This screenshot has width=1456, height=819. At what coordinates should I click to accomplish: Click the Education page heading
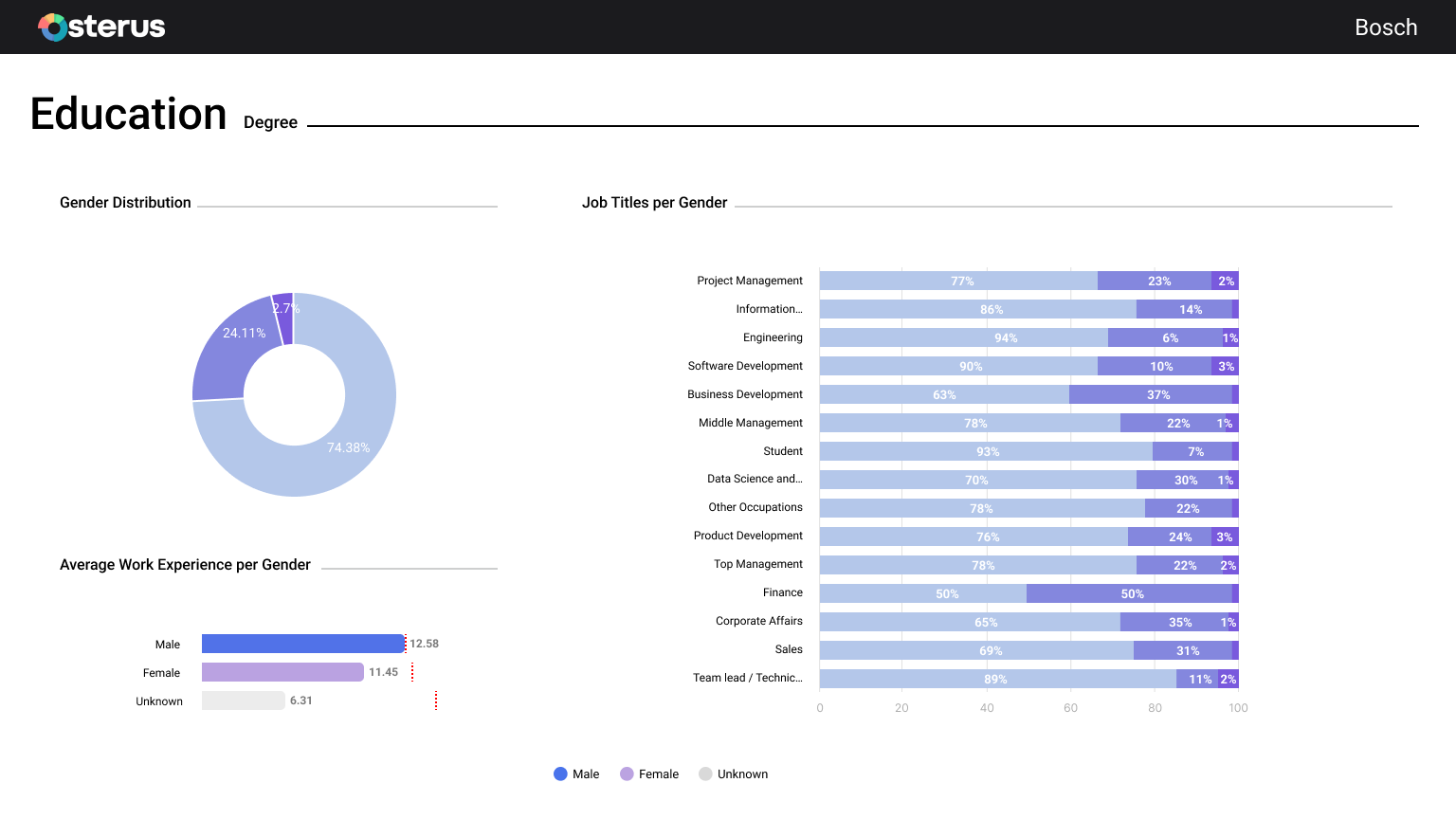coord(128,114)
